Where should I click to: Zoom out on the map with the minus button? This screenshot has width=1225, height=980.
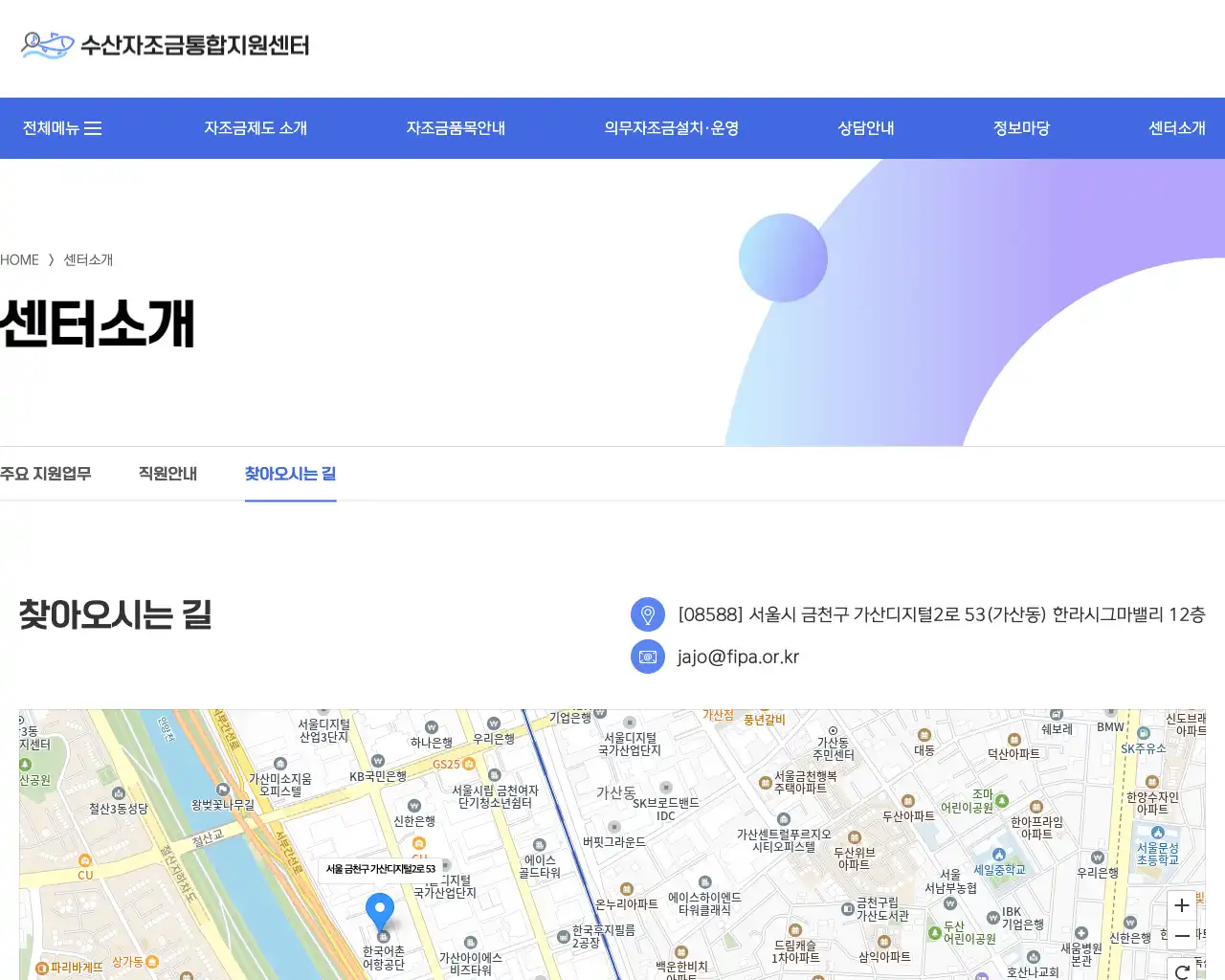[1181, 936]
